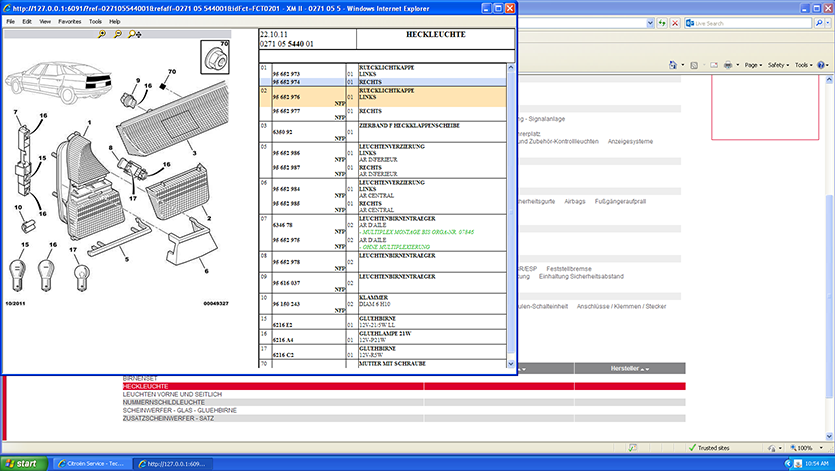Open ZUSATZSCHEINWERFER - SATZ entry
Screen dimensions: 835x471
tap(168, 418)
